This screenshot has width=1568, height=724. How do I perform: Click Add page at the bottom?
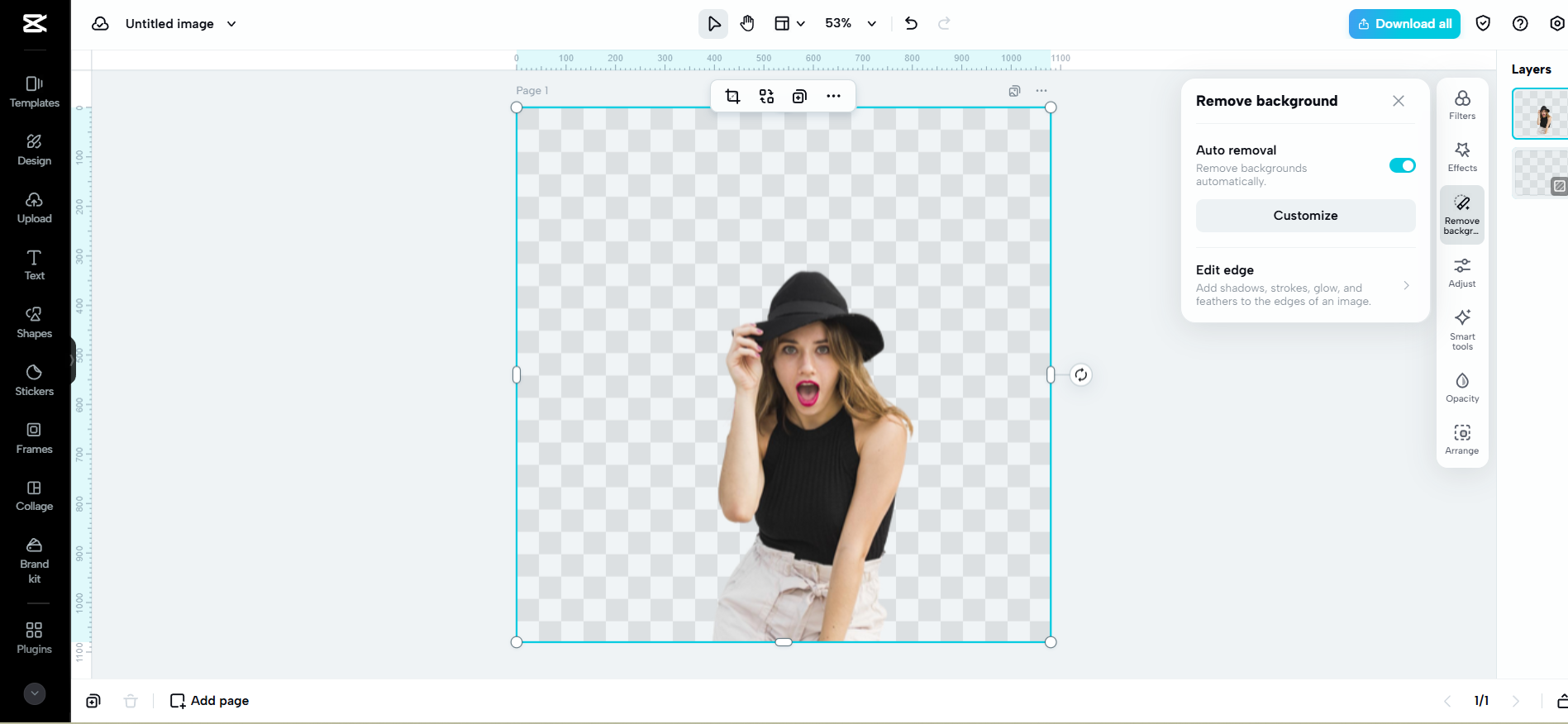210,701
